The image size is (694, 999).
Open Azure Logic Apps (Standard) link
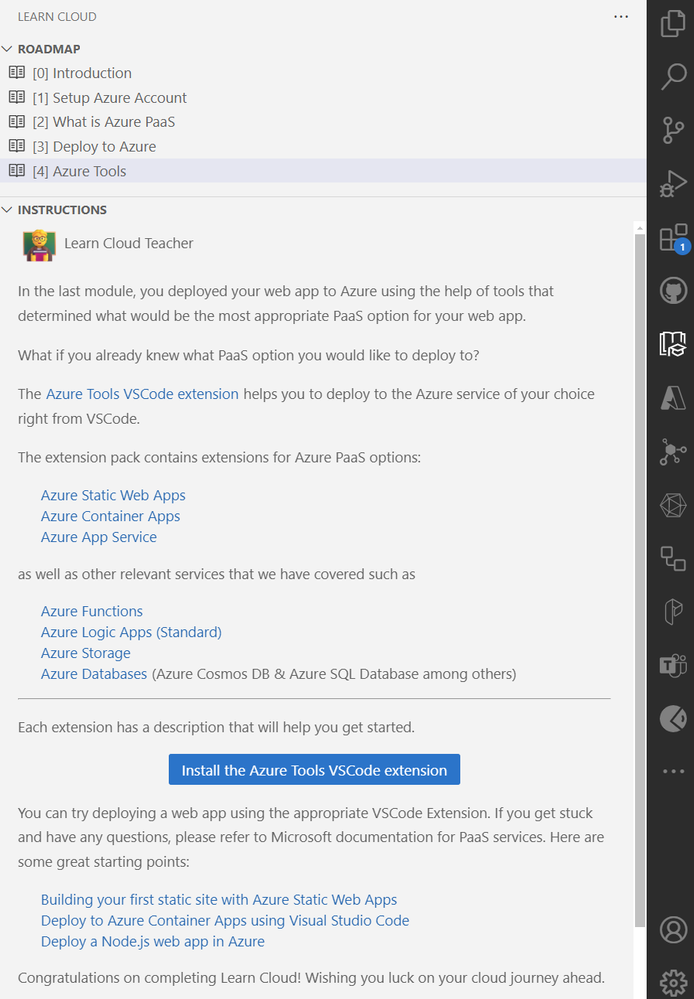click(131, 632)
